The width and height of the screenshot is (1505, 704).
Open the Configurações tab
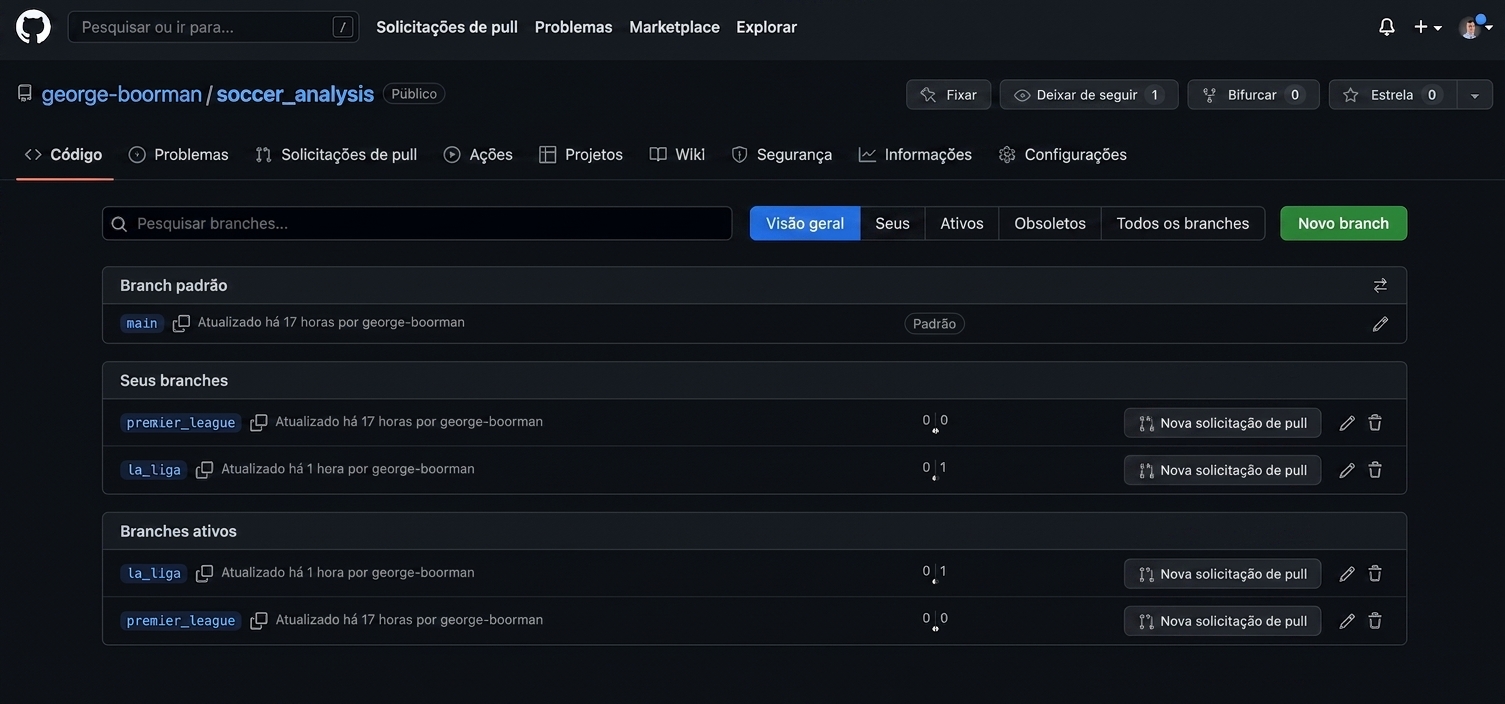click(x=1063, y=154)
